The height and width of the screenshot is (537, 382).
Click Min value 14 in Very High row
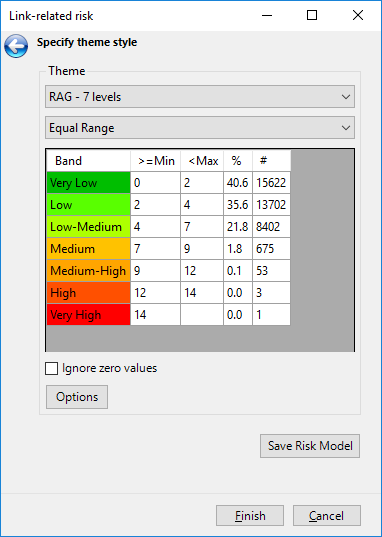click(156, 314)
